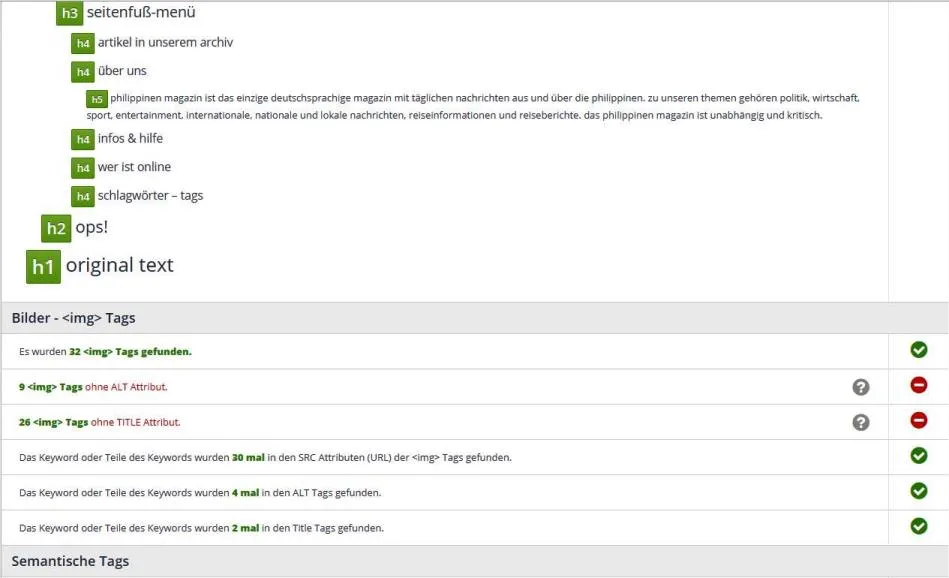This screenshot has height=578, width=949.
Task: Click the green checkmark in the ALT Tags keyword row
Action: [918, 491]
